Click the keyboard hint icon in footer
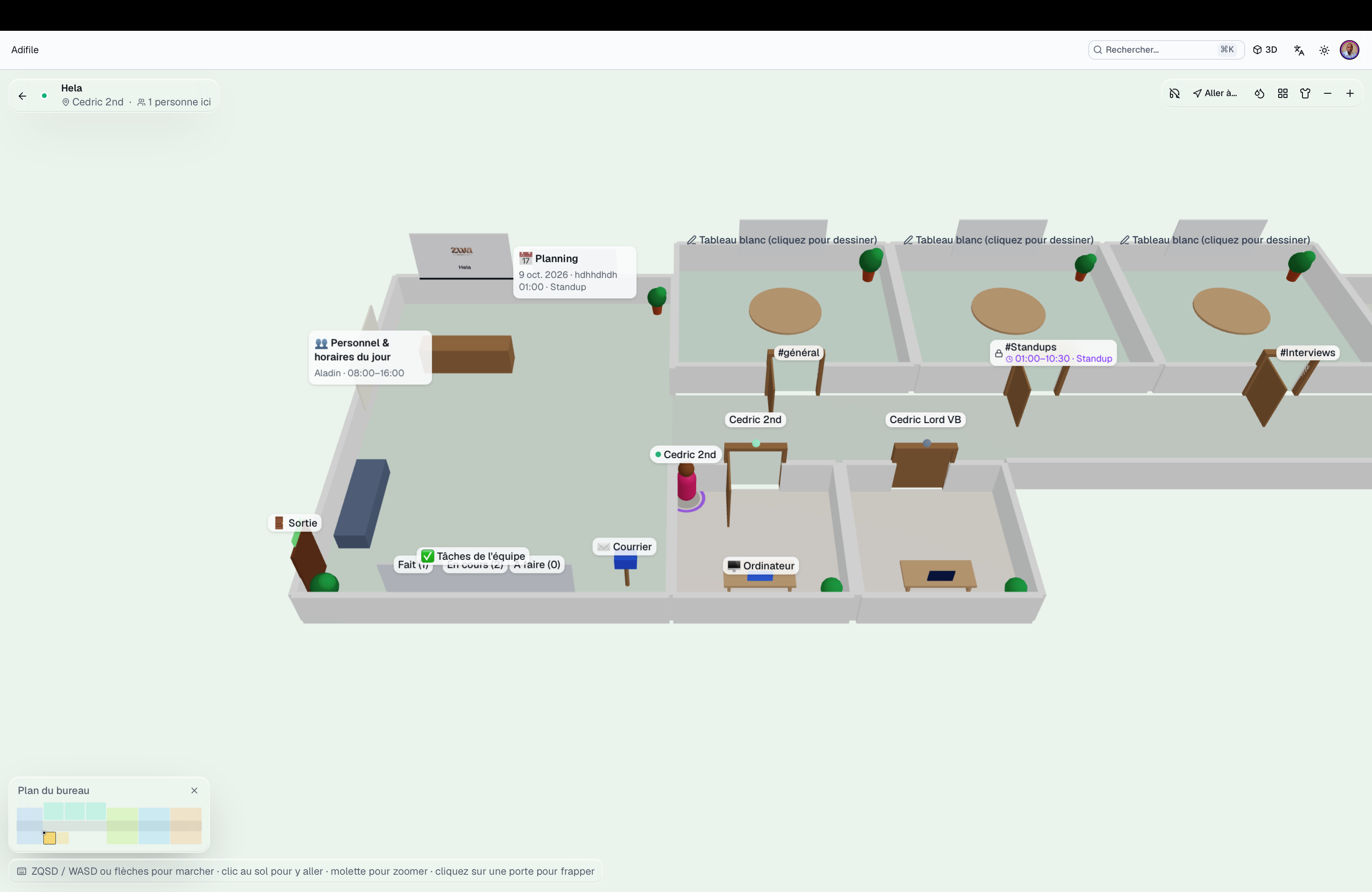This screenshot has height=892, width=1372. 21,871
